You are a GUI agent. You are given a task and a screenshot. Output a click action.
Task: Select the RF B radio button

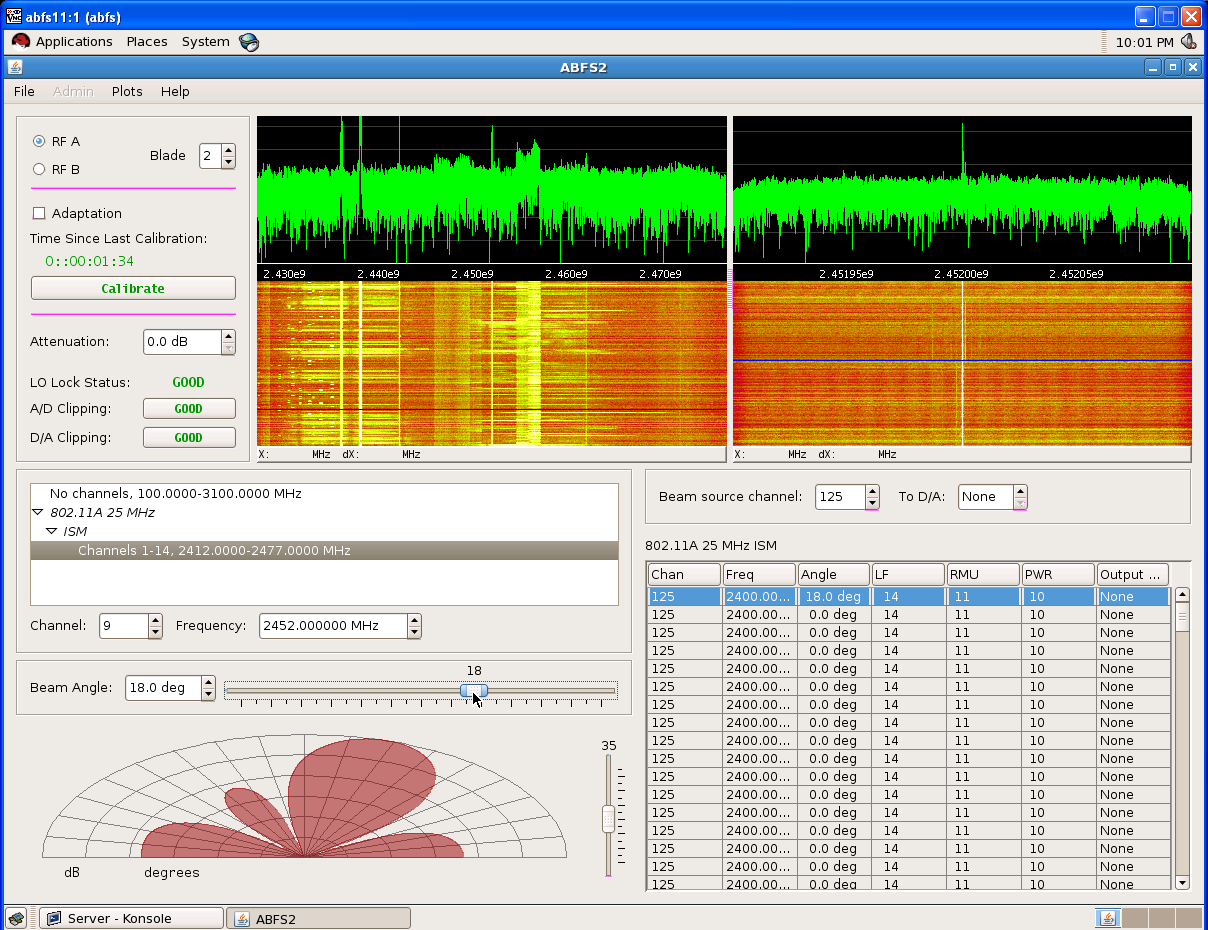(40, 169)
